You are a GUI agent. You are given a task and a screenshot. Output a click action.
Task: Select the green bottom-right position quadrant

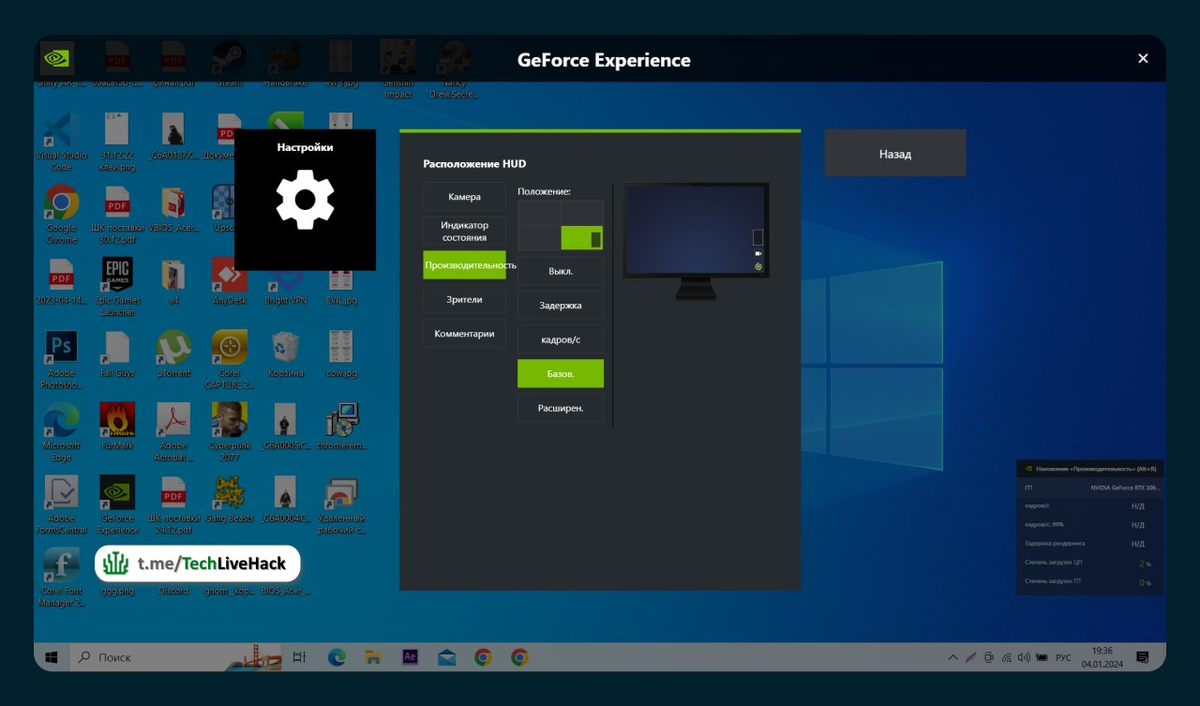pos(582,237)
